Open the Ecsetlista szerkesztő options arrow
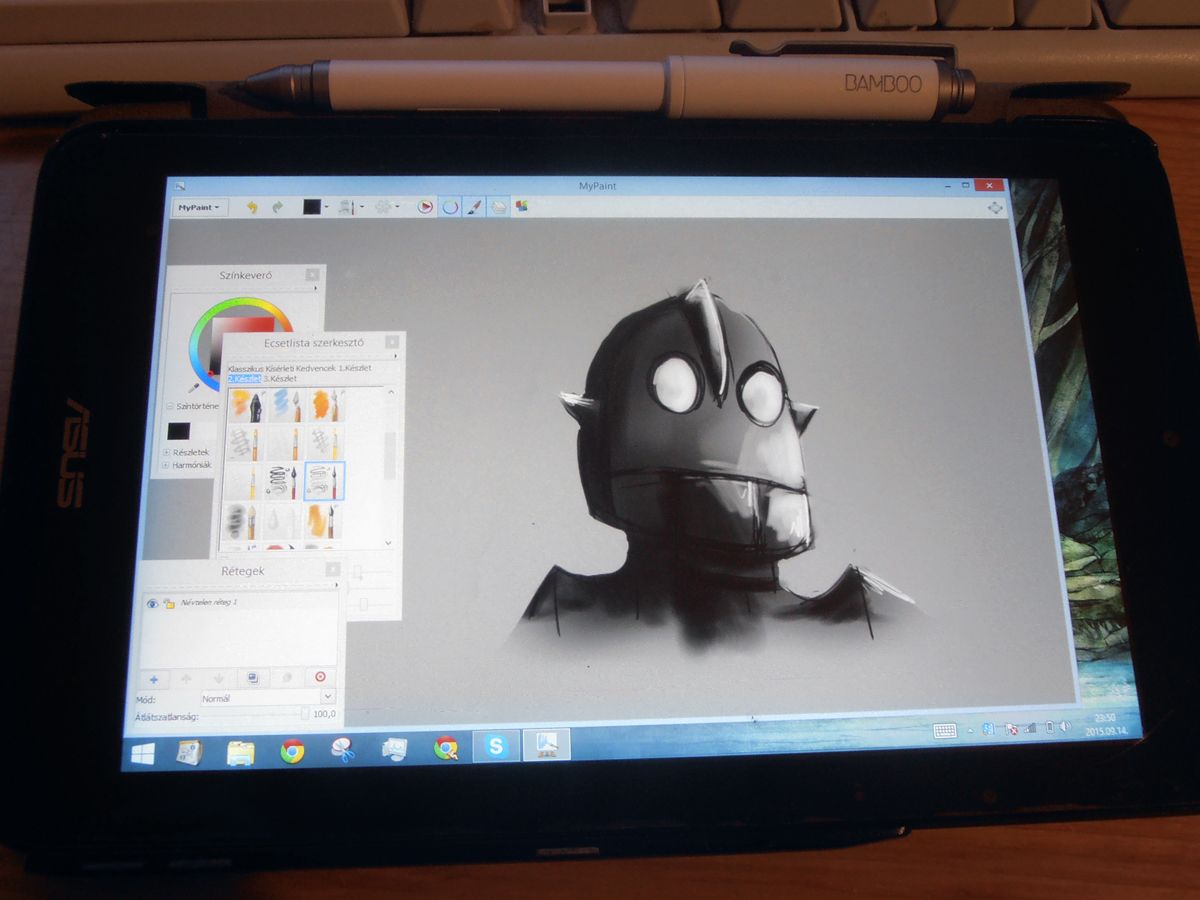This screenshot has width=1200, height=900. (x=394, y=357)
